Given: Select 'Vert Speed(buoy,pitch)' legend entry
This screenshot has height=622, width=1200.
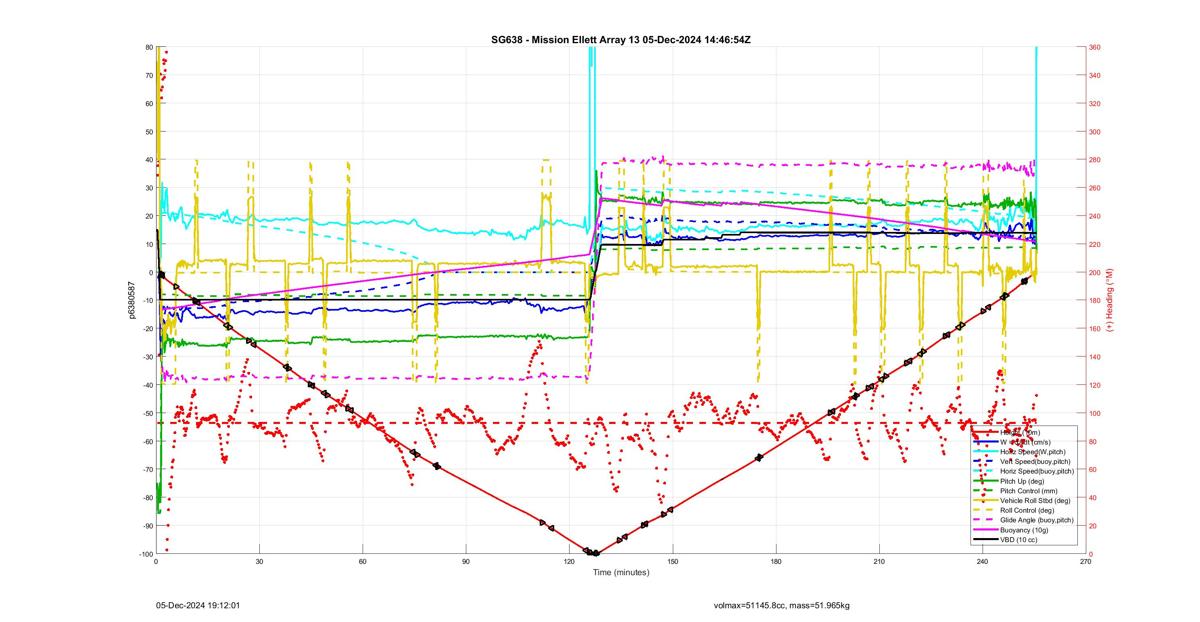Looking at the screenshot, I should point(1035,461).
